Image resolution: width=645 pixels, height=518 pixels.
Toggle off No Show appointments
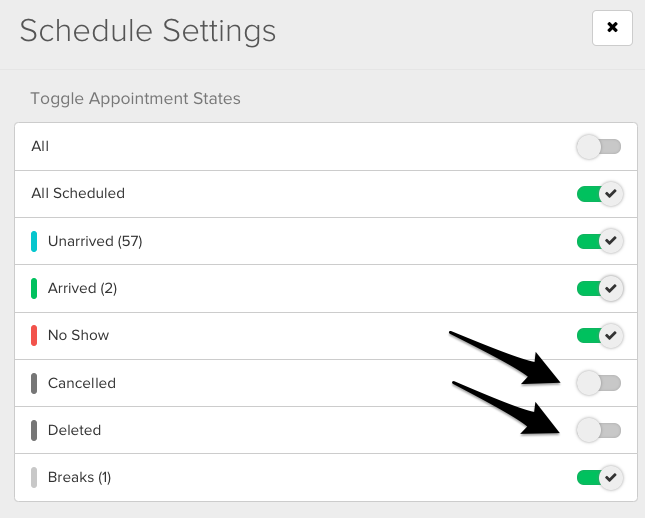pyautogui.click(x=599, y=335)
